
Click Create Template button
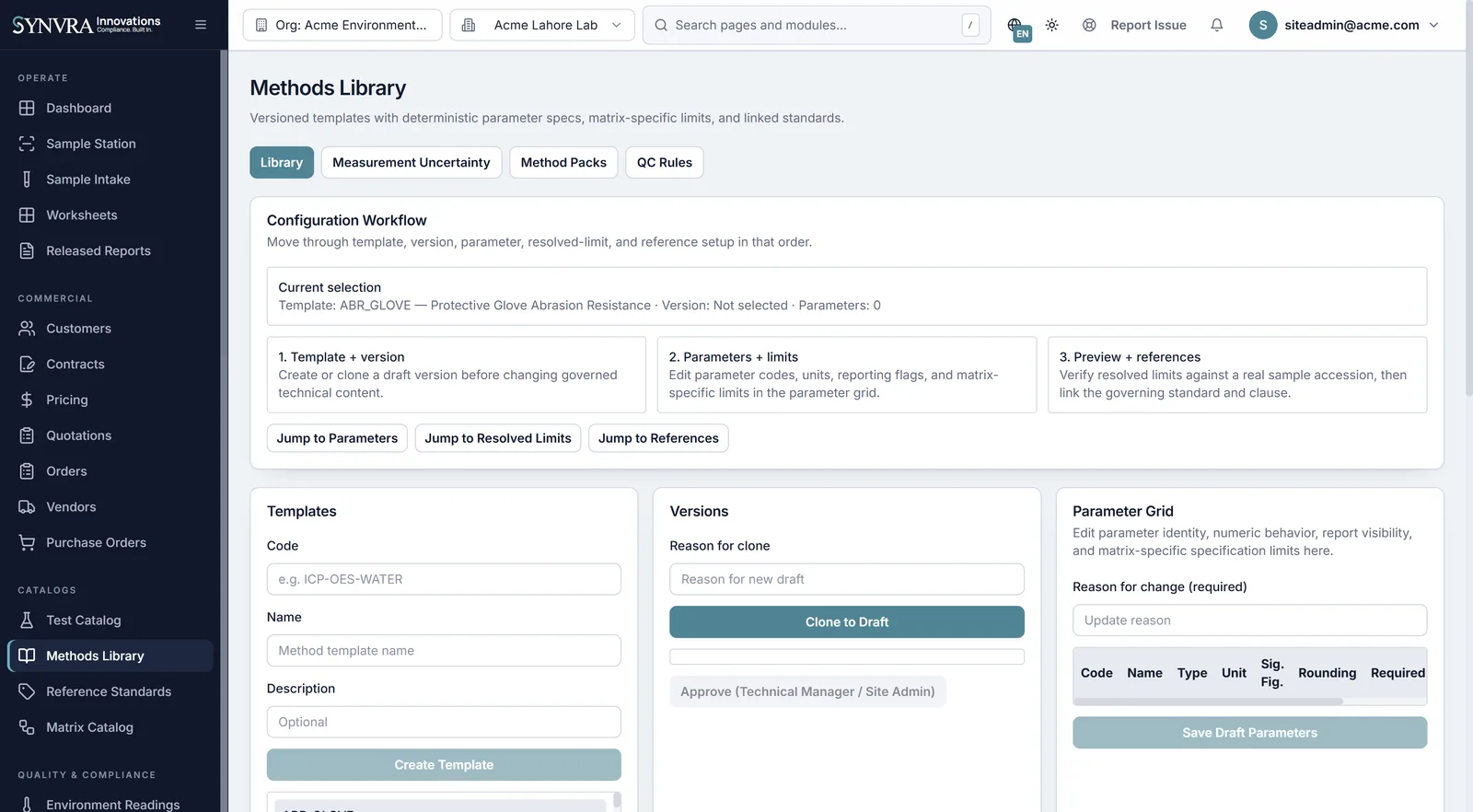[444, 765]
